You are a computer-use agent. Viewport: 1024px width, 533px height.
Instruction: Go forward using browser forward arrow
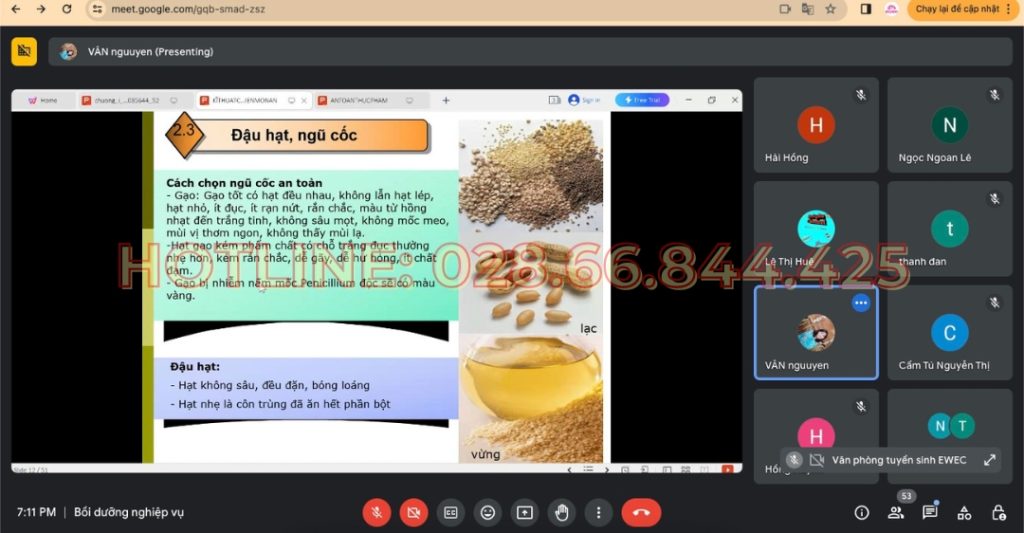pos(41,9)
